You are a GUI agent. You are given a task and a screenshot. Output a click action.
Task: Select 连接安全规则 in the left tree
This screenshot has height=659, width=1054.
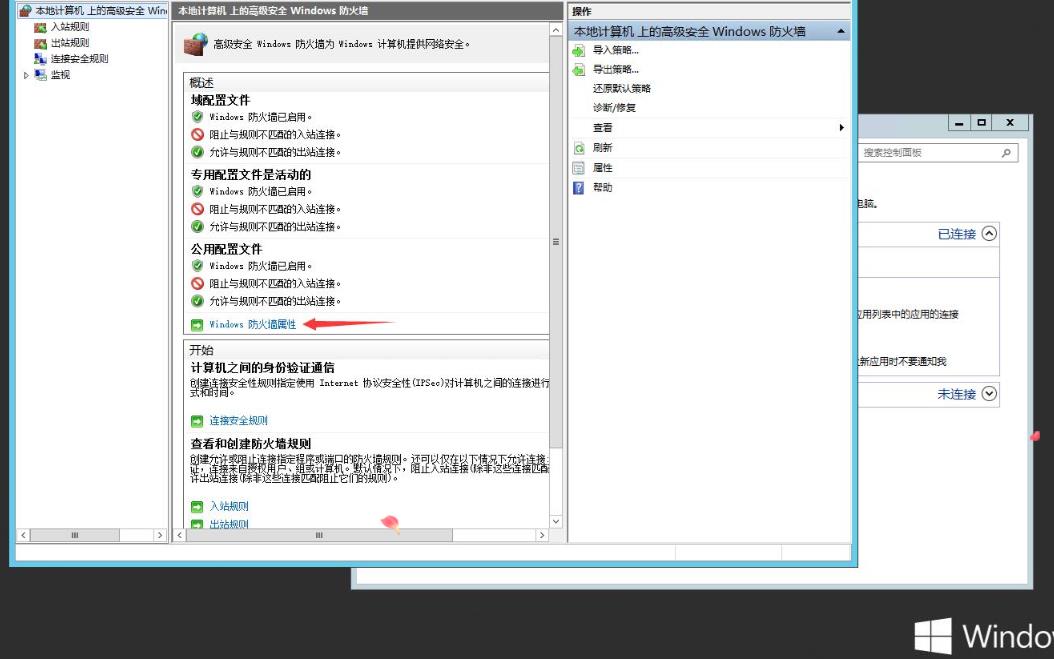click(x=79, y=59)
